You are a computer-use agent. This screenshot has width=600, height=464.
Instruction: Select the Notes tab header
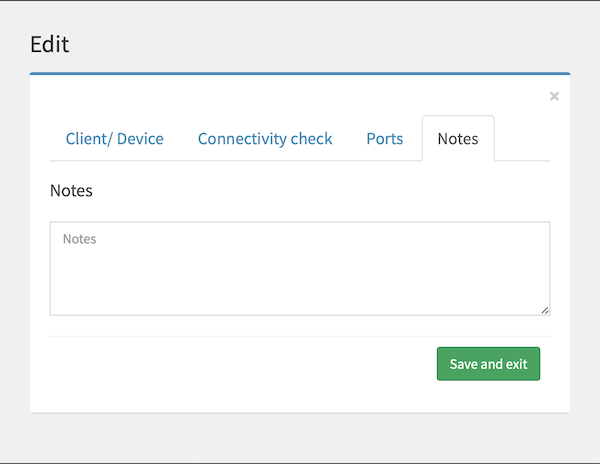458,139
